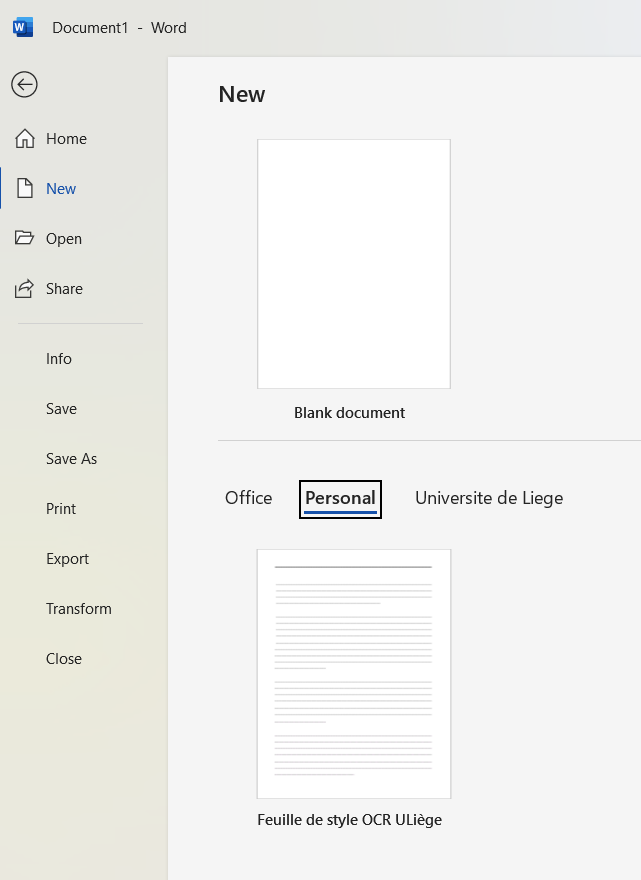Image resolution: width=641 pixels, height=880 pixels.
Task: Click the Home house icon
Action: click(25, 139)
